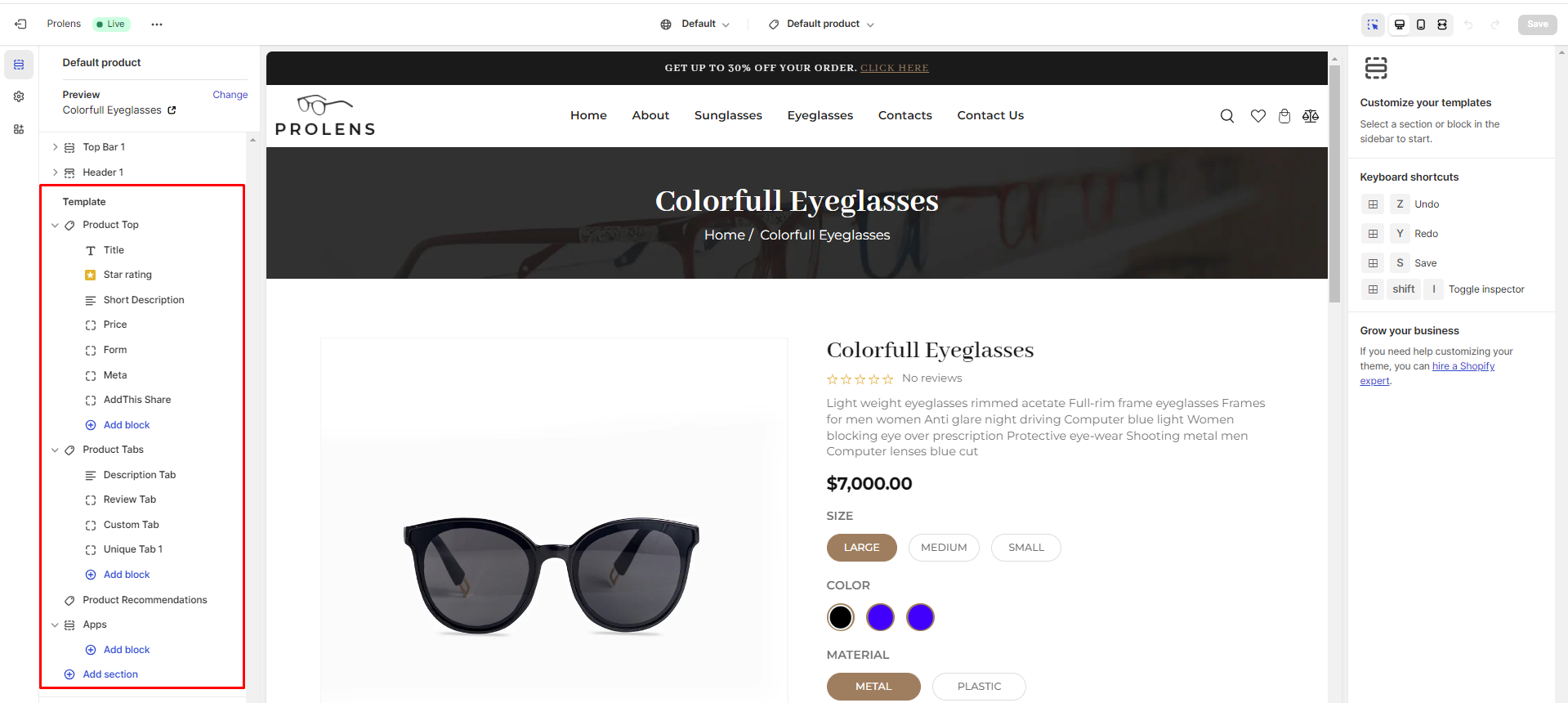Open the compare scales icon
This screenshot has width=1568, height=703.
pyautogui.click(x=1311, y=116)
